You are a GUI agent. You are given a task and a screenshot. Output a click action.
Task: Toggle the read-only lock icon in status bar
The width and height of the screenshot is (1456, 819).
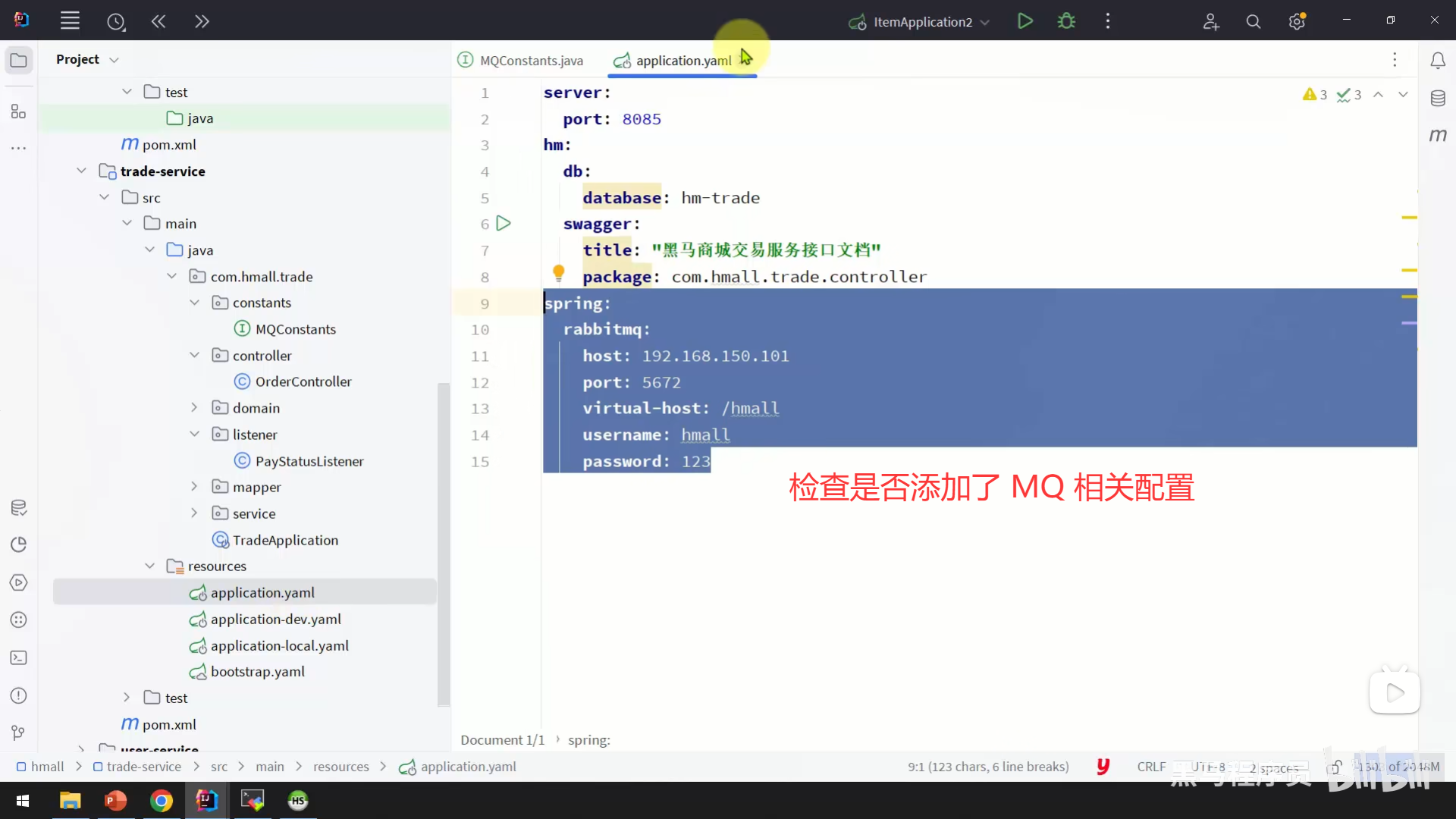pos(1335,767)
